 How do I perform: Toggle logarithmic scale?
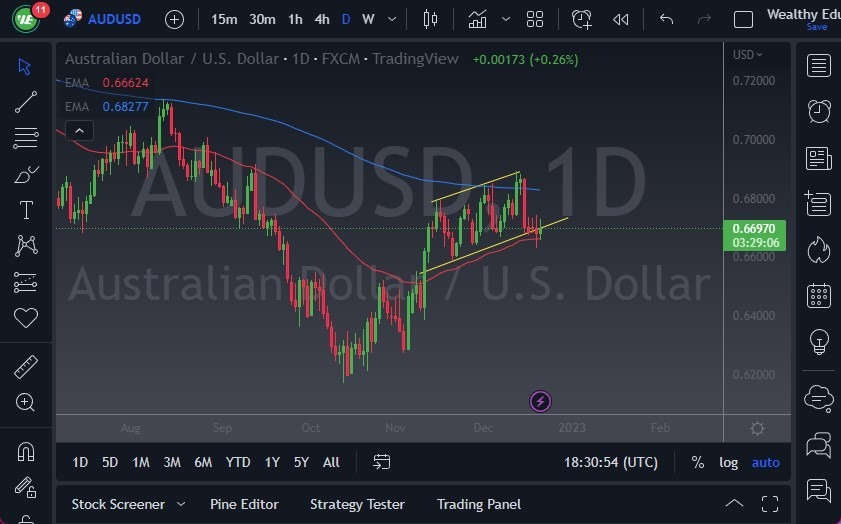click(728, 462)
